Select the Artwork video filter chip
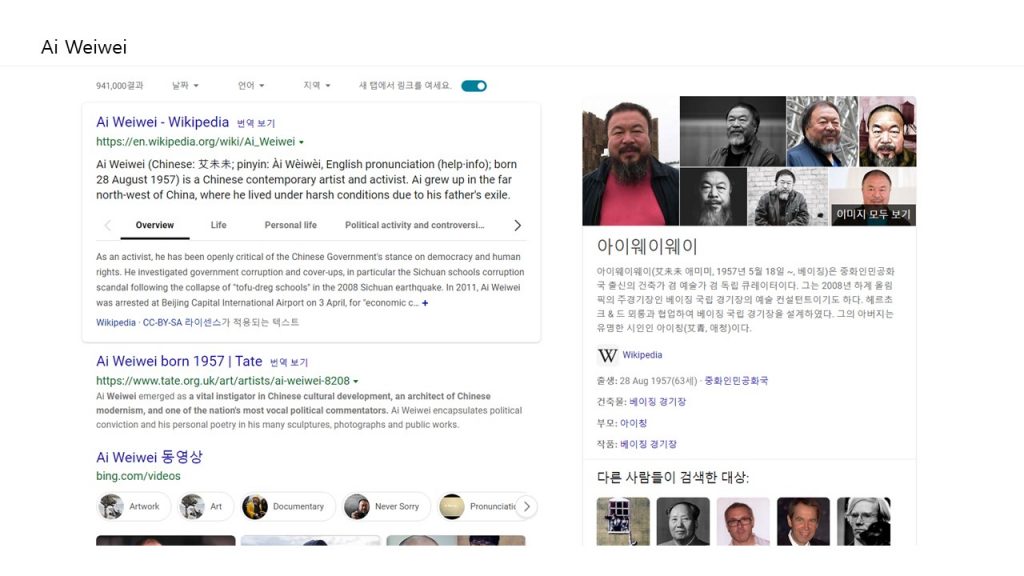The image size is (1024, 576). tap(133, 507)
